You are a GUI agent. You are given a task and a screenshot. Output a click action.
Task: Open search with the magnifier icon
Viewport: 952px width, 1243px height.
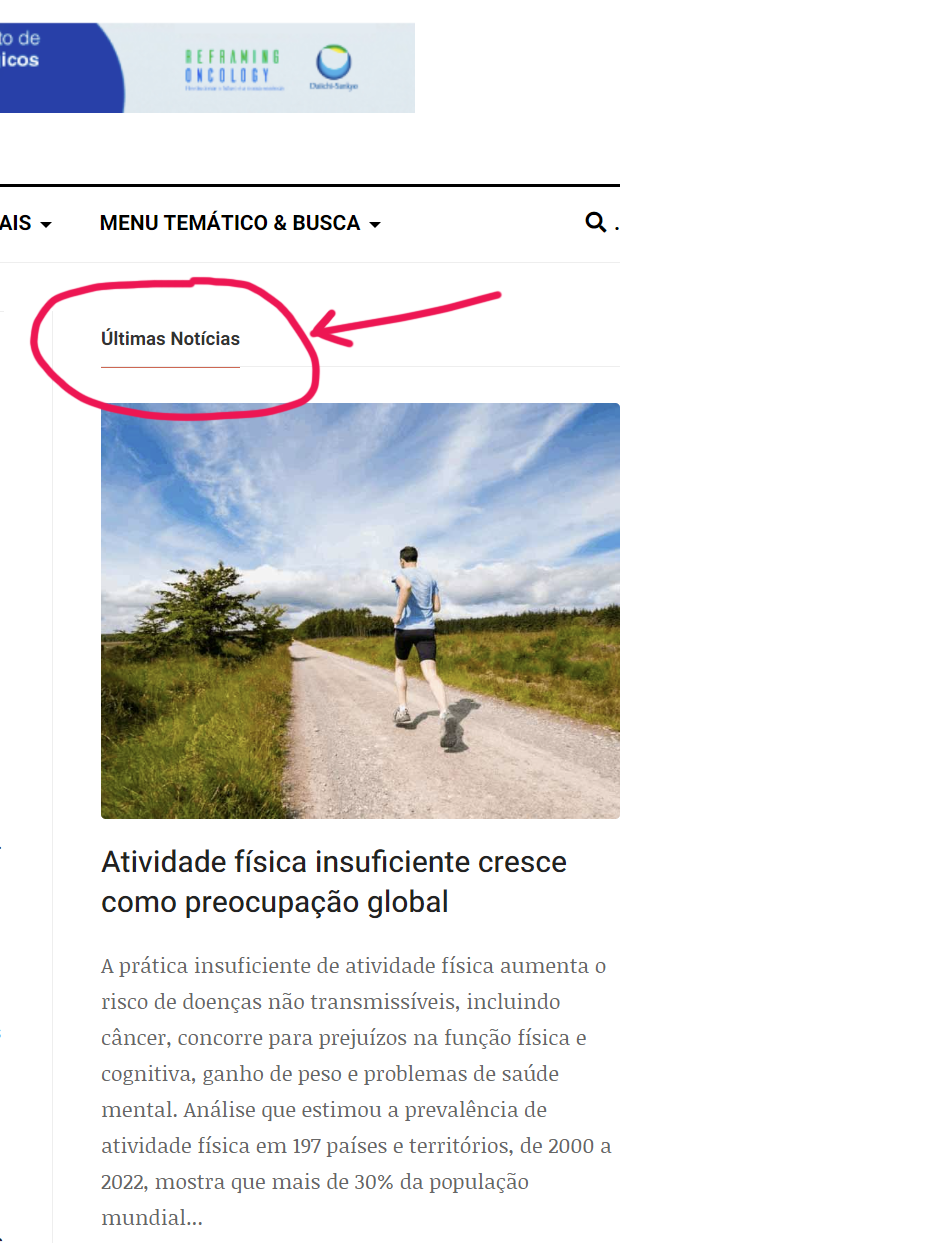coord(595,222)
